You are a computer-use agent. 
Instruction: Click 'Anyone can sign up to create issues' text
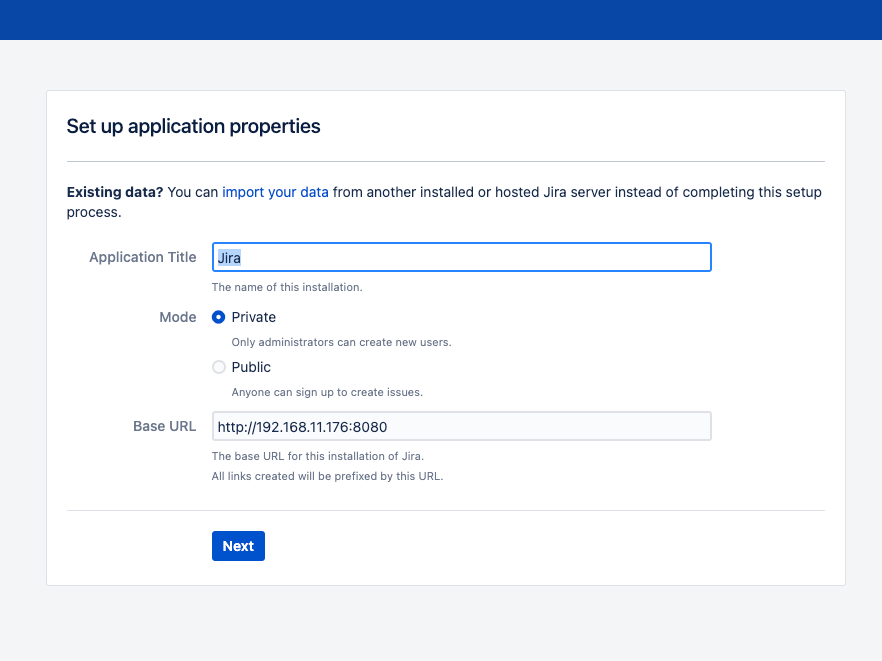click(x=327, y=393)
